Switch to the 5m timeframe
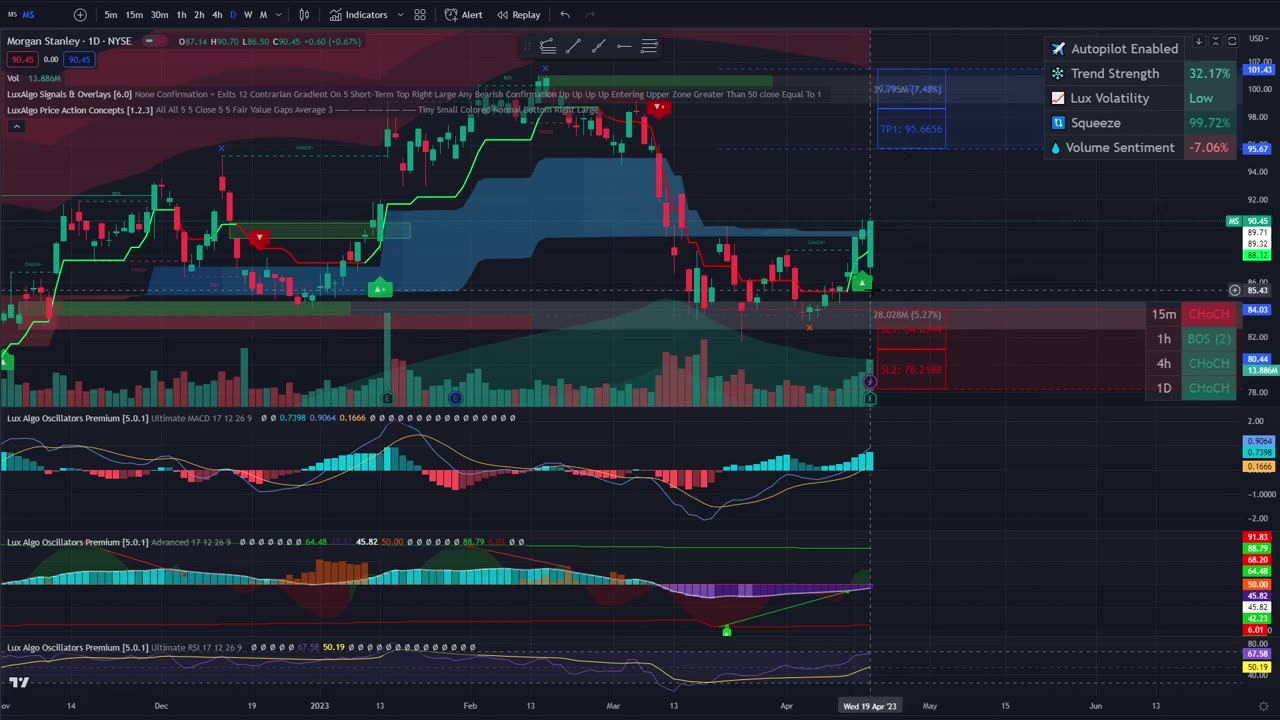 pyautogui.click(x=111, y=15)
